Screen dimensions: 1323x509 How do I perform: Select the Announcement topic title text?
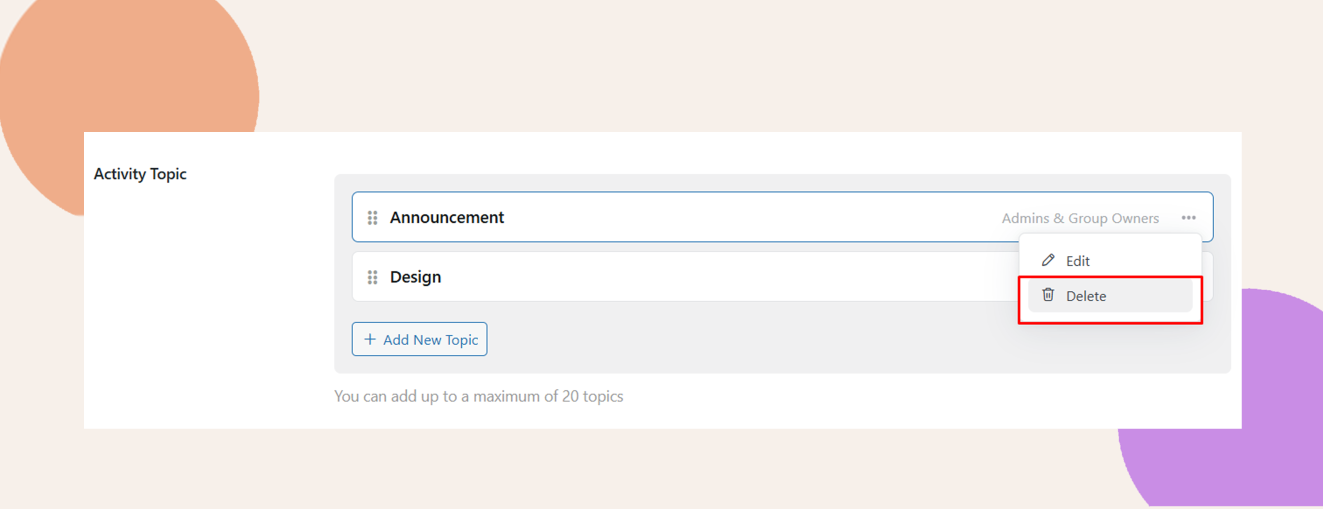(x=447, y=218)
